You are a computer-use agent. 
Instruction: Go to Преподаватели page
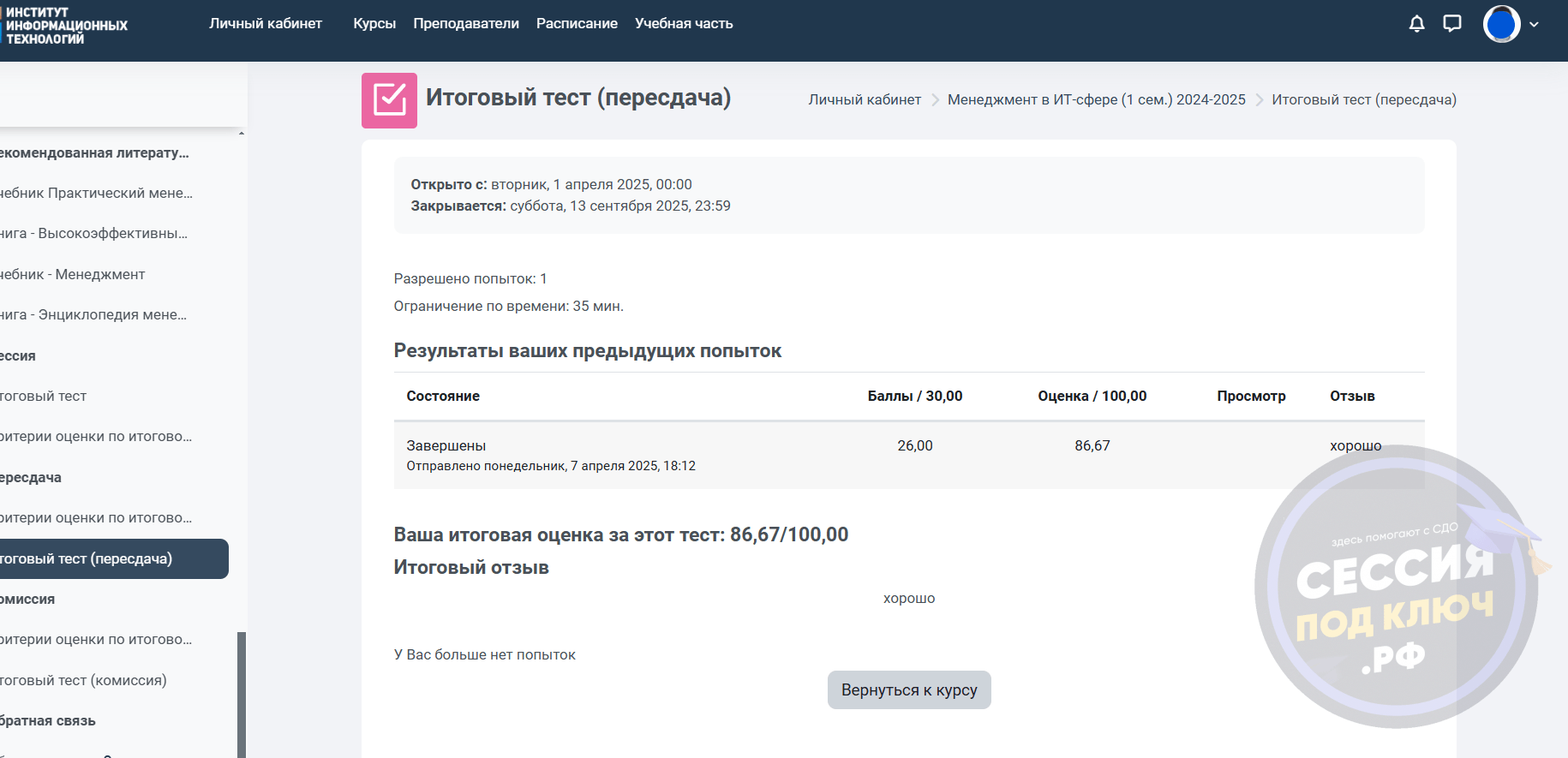(466, 24)
